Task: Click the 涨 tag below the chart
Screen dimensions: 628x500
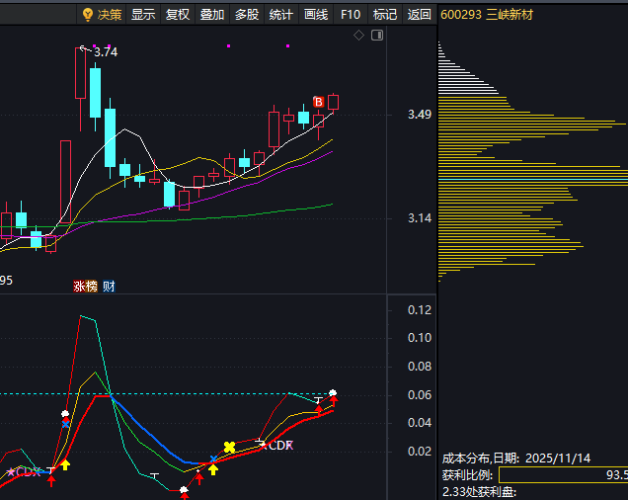Action: (x=79, y=286)
